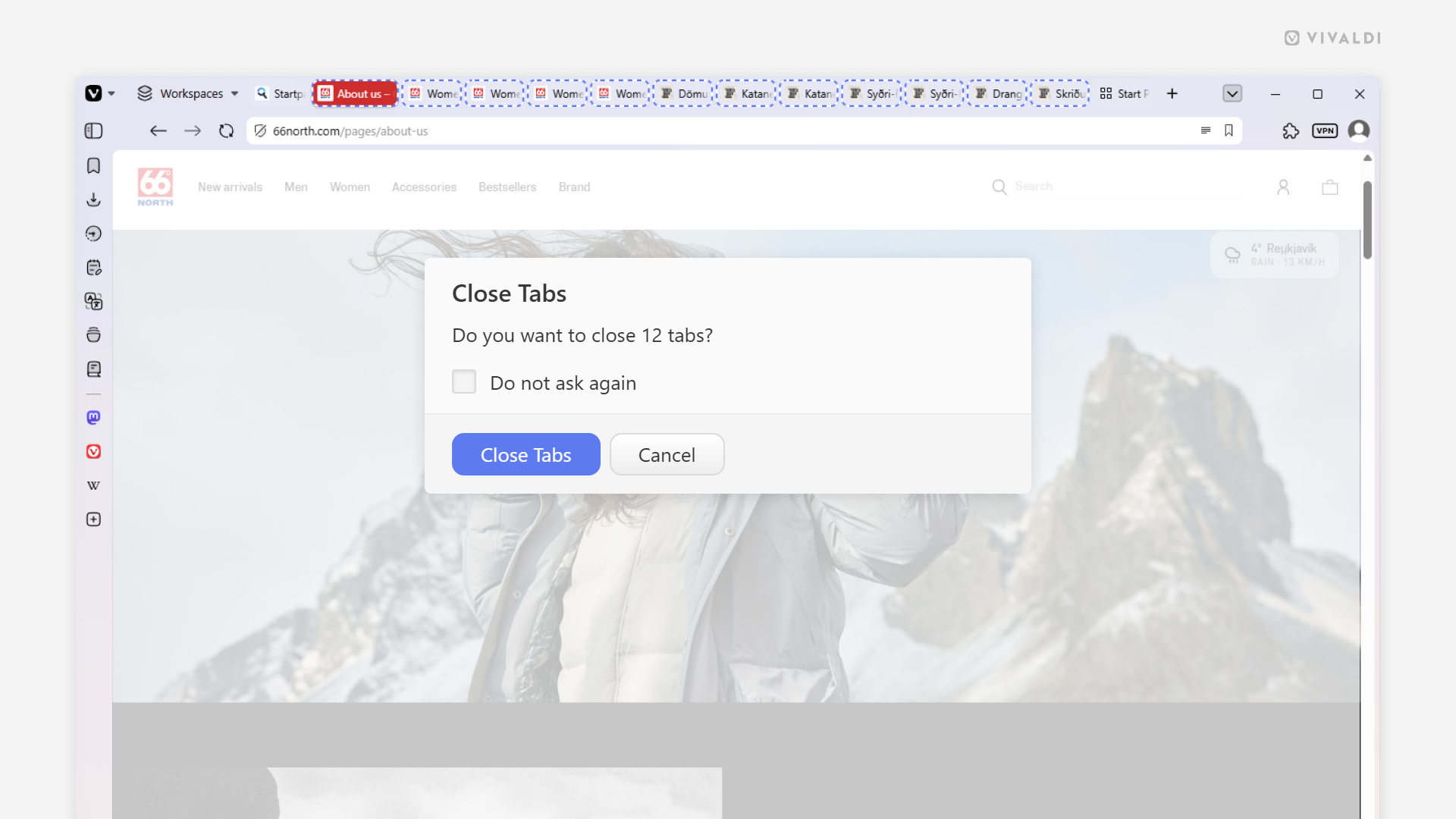The height and width of the screenshot is (819, 1456).
Task: Open the New arrivals link
Action: [x=230, y=187]
